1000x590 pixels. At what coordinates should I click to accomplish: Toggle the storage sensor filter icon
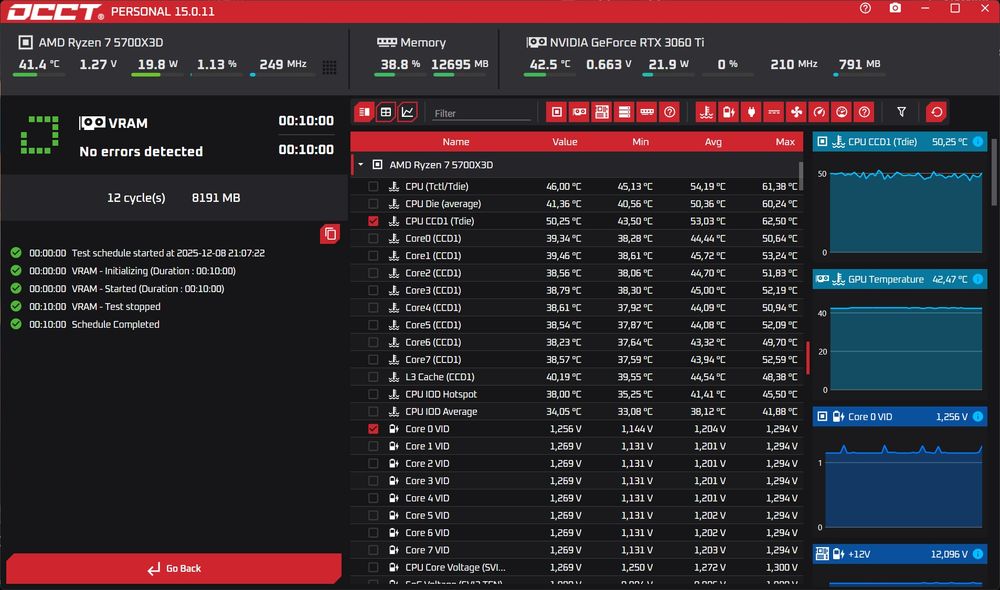tap(624, 112)
